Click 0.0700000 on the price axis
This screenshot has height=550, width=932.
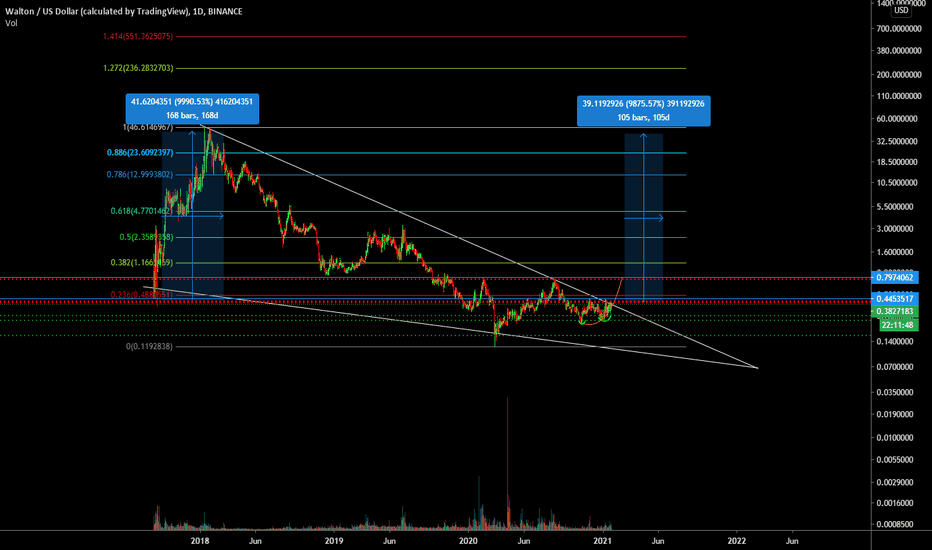click(895, 367)
